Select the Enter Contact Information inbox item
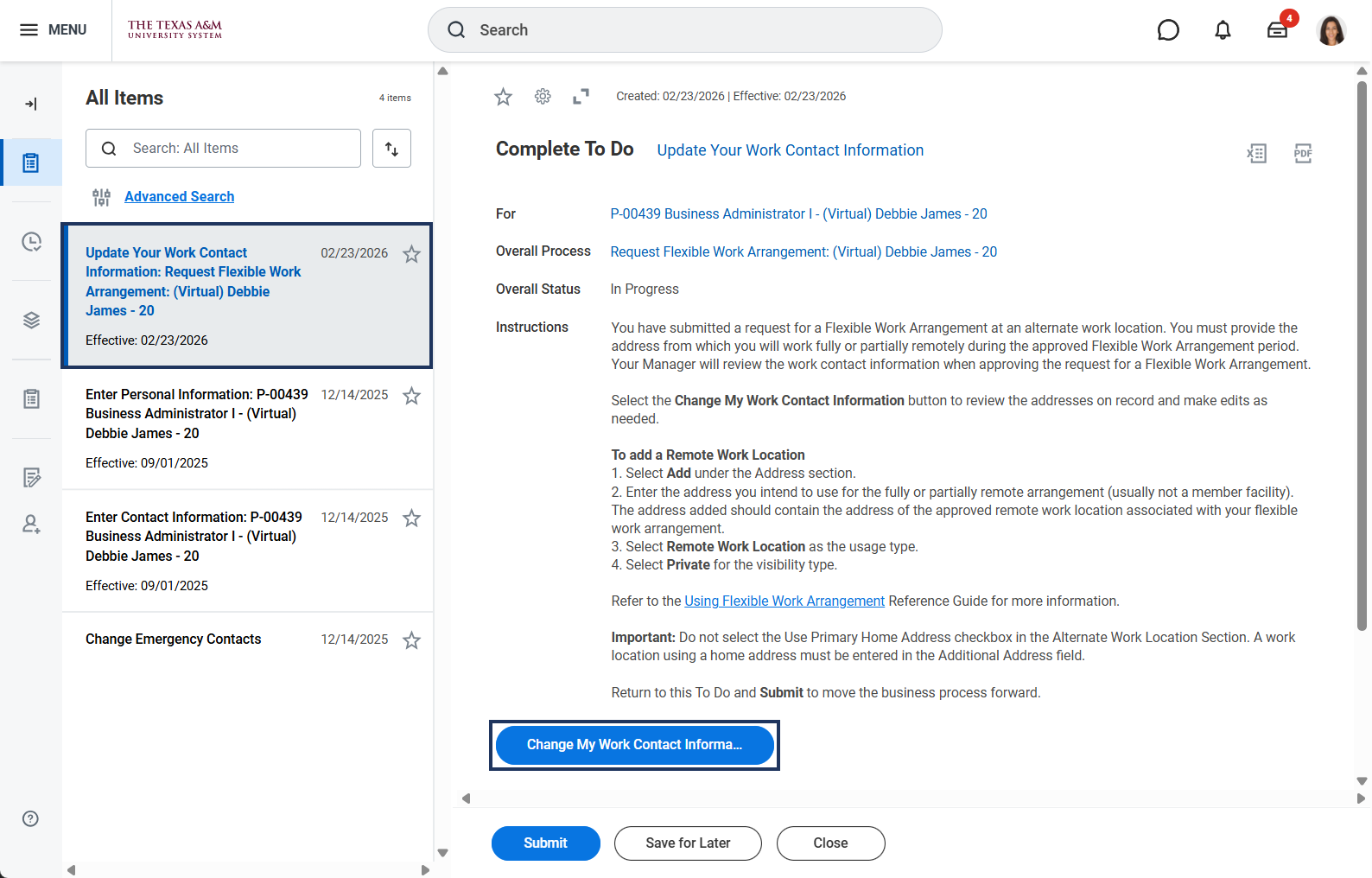1372x878 pixels. point(194,536)
